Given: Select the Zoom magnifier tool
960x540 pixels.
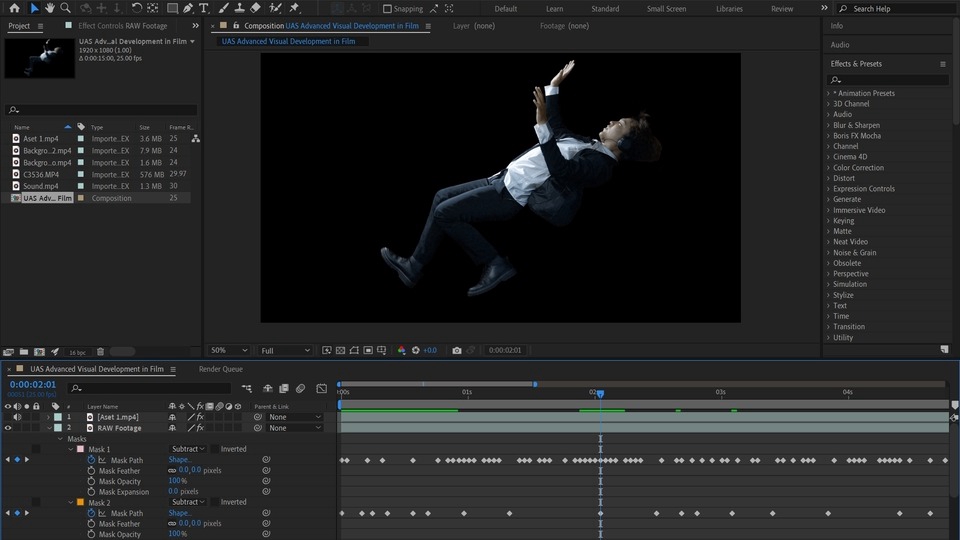Looking at the screenshot, I should click(x=66, y=8).
